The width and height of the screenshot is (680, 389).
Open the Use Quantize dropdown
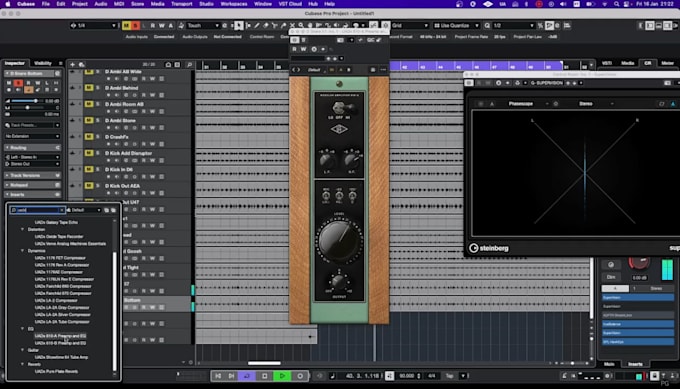(456, 26)
